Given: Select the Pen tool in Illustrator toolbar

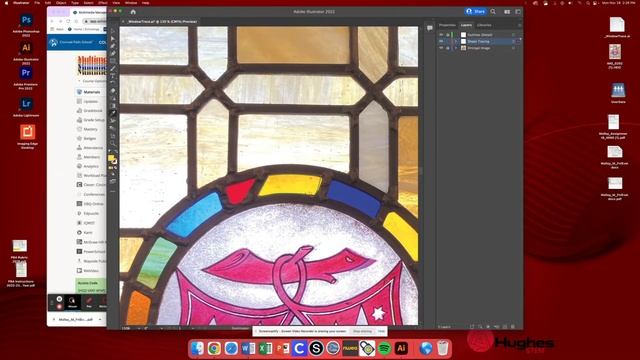Looking at the screenshot, I should click(113, 46).
